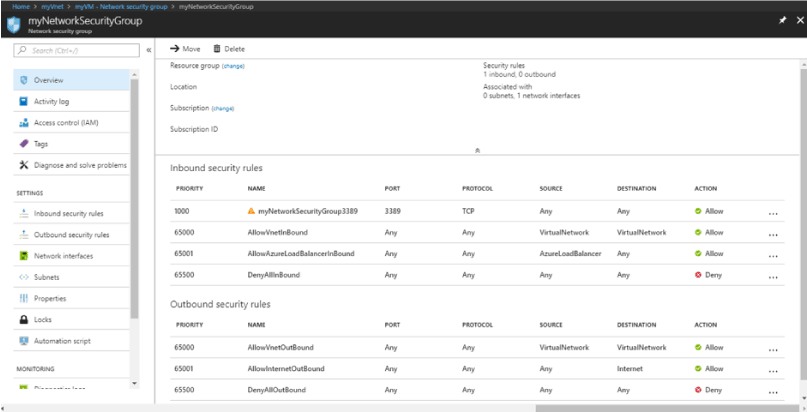
Task: Click inside the Search (Ctrl+/) field
Action: (76, 50)
